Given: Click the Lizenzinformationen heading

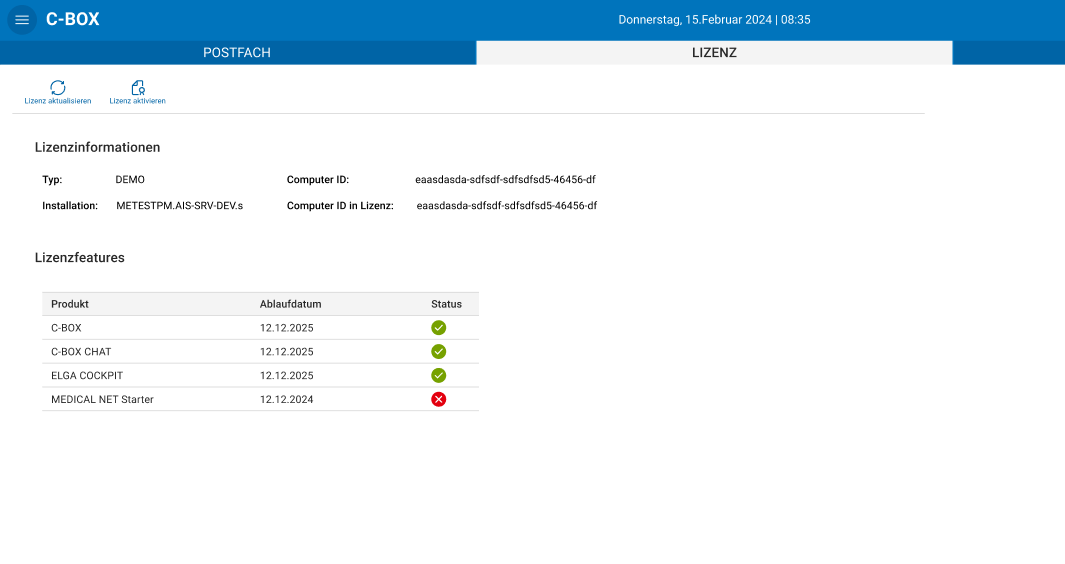Looking at the screenshot, I should coord(98,147).
